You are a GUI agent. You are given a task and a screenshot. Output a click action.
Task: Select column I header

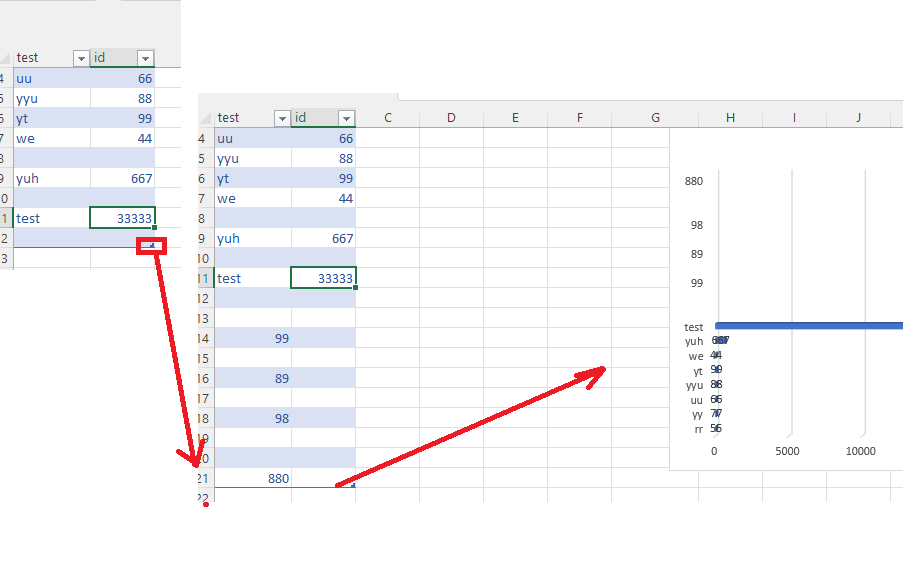click(x=794, y=118)
